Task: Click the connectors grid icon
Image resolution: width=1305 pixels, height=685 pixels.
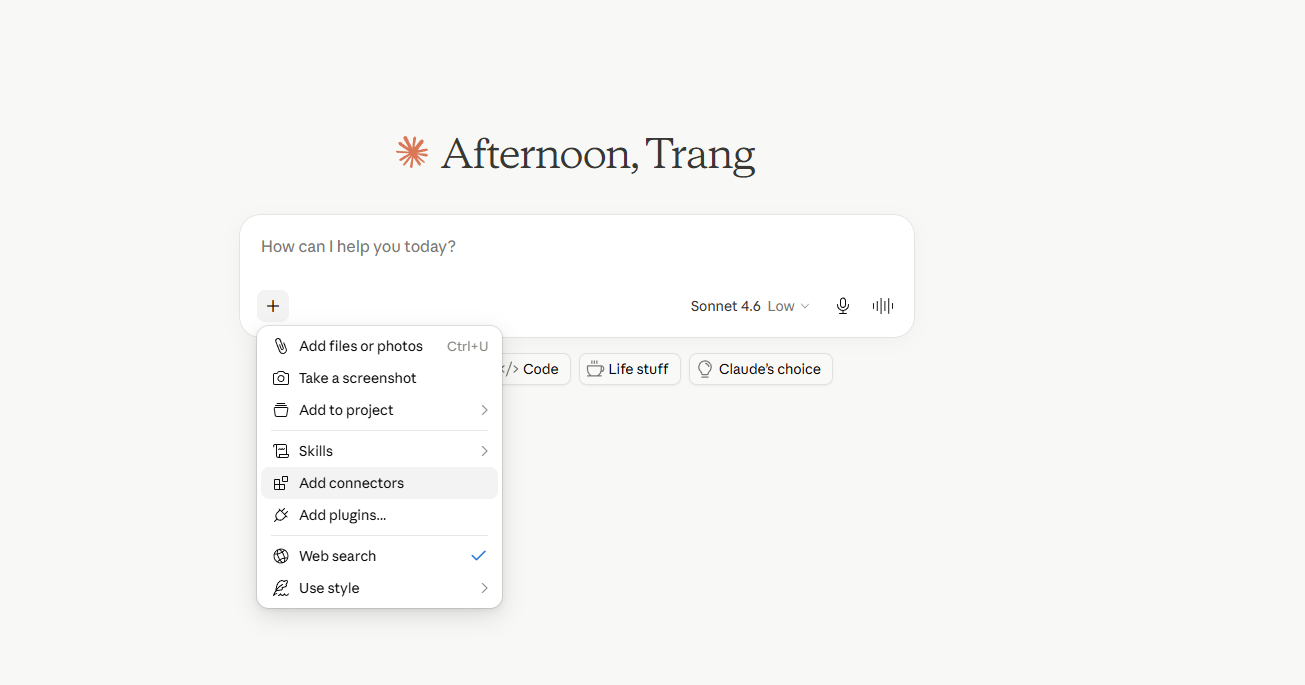Action: click(x=281, y=483)
